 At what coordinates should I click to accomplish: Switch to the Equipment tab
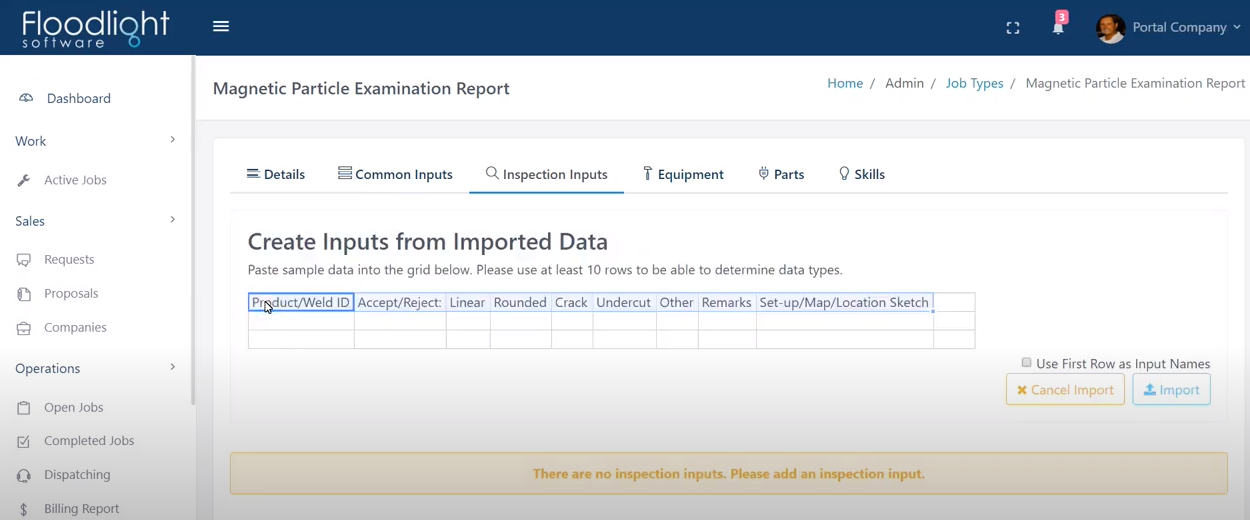[683, 174]
